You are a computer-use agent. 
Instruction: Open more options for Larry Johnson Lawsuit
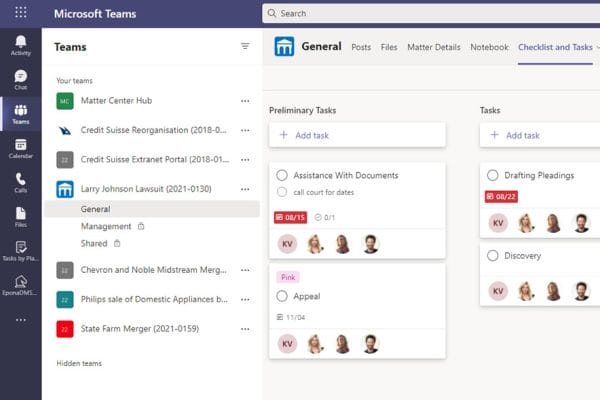(245, 188)
